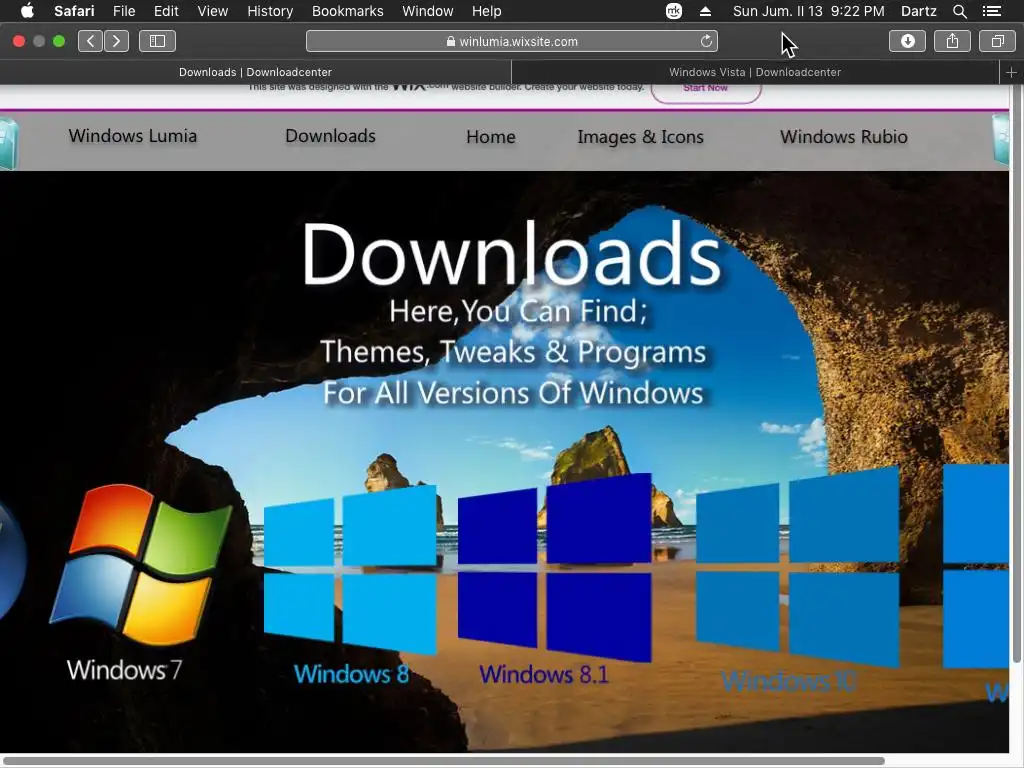Open the Window menu
The image size is (1024, 768).
coord(428,11)
